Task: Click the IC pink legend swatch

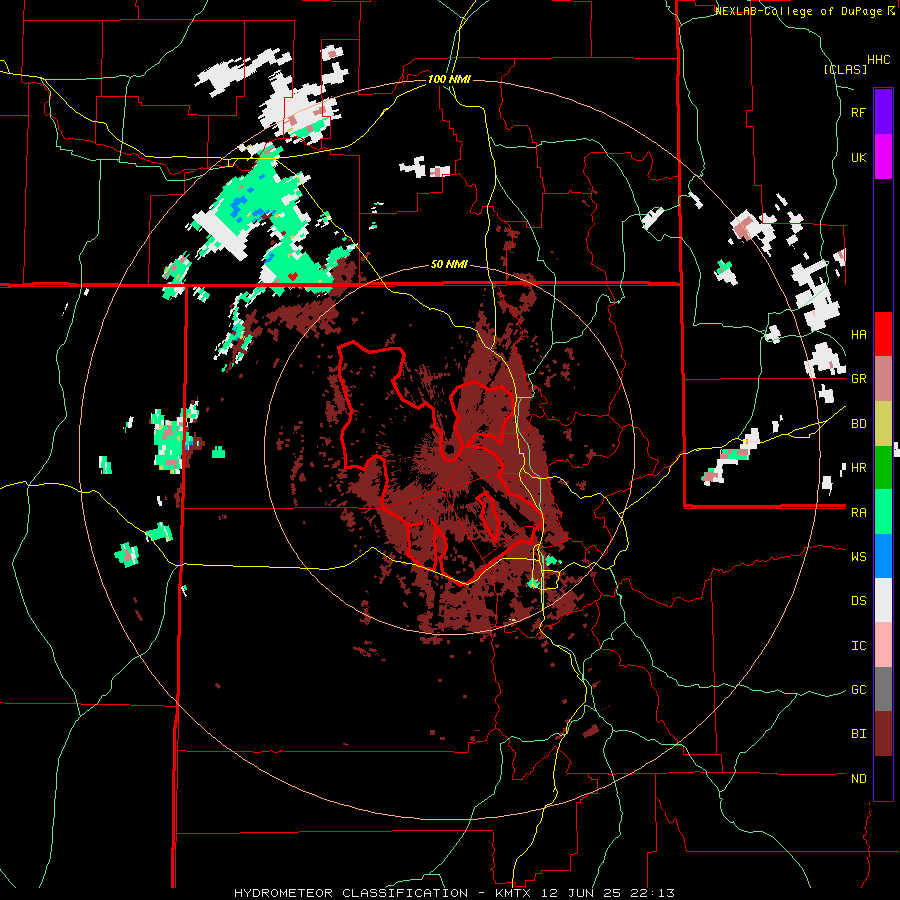Action: (883, 645)
